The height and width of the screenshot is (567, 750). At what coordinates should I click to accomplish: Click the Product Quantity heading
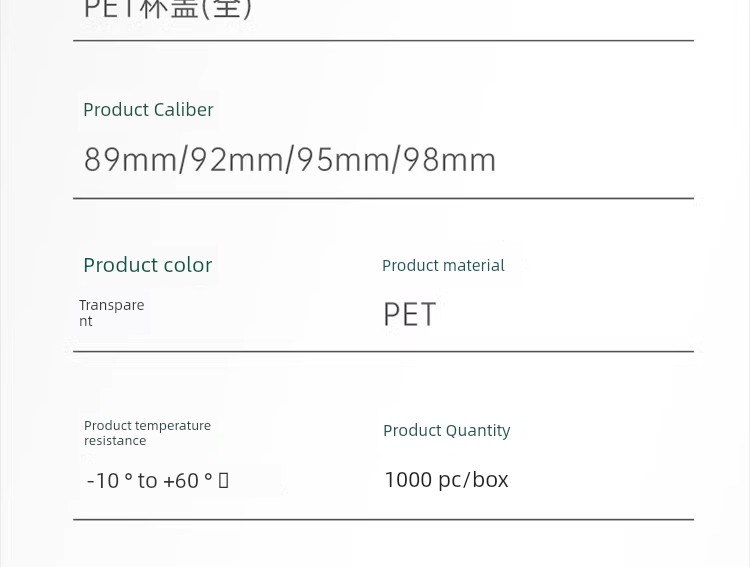click(447, 431)
